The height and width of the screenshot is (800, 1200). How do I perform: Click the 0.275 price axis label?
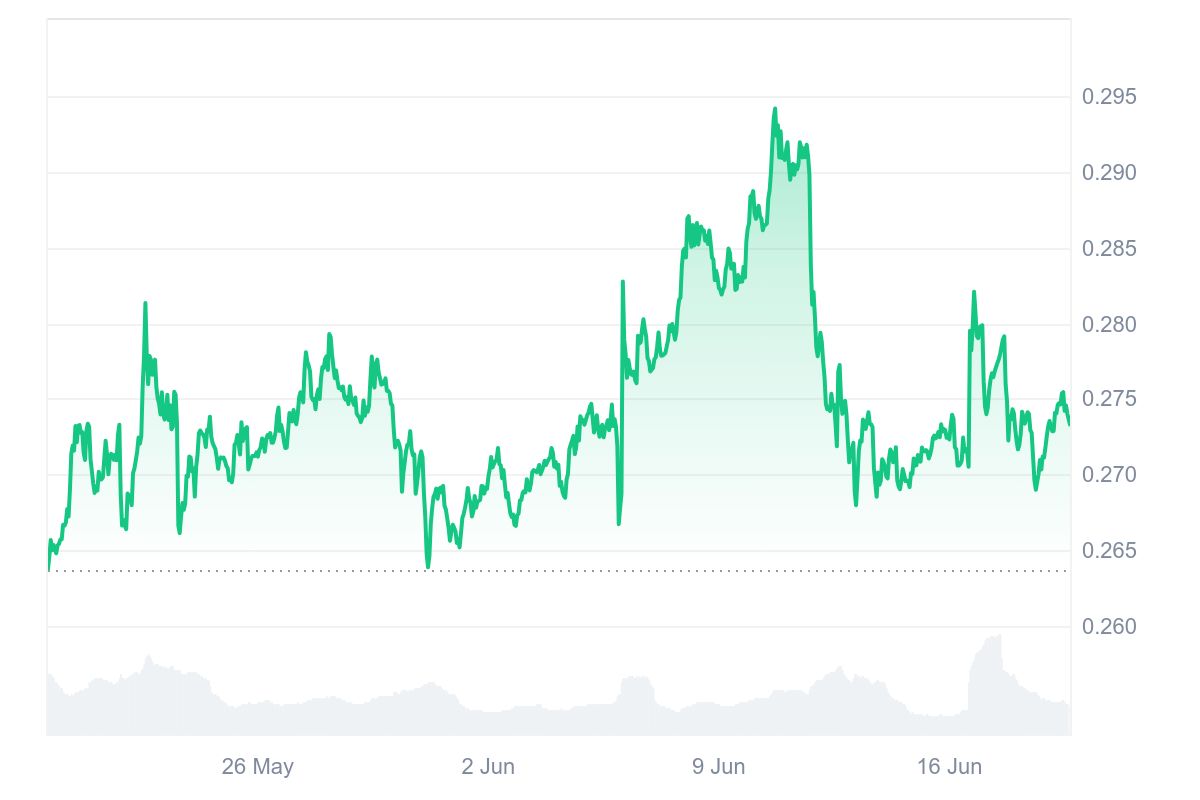pyautogui.click(x=1110, y=399)
